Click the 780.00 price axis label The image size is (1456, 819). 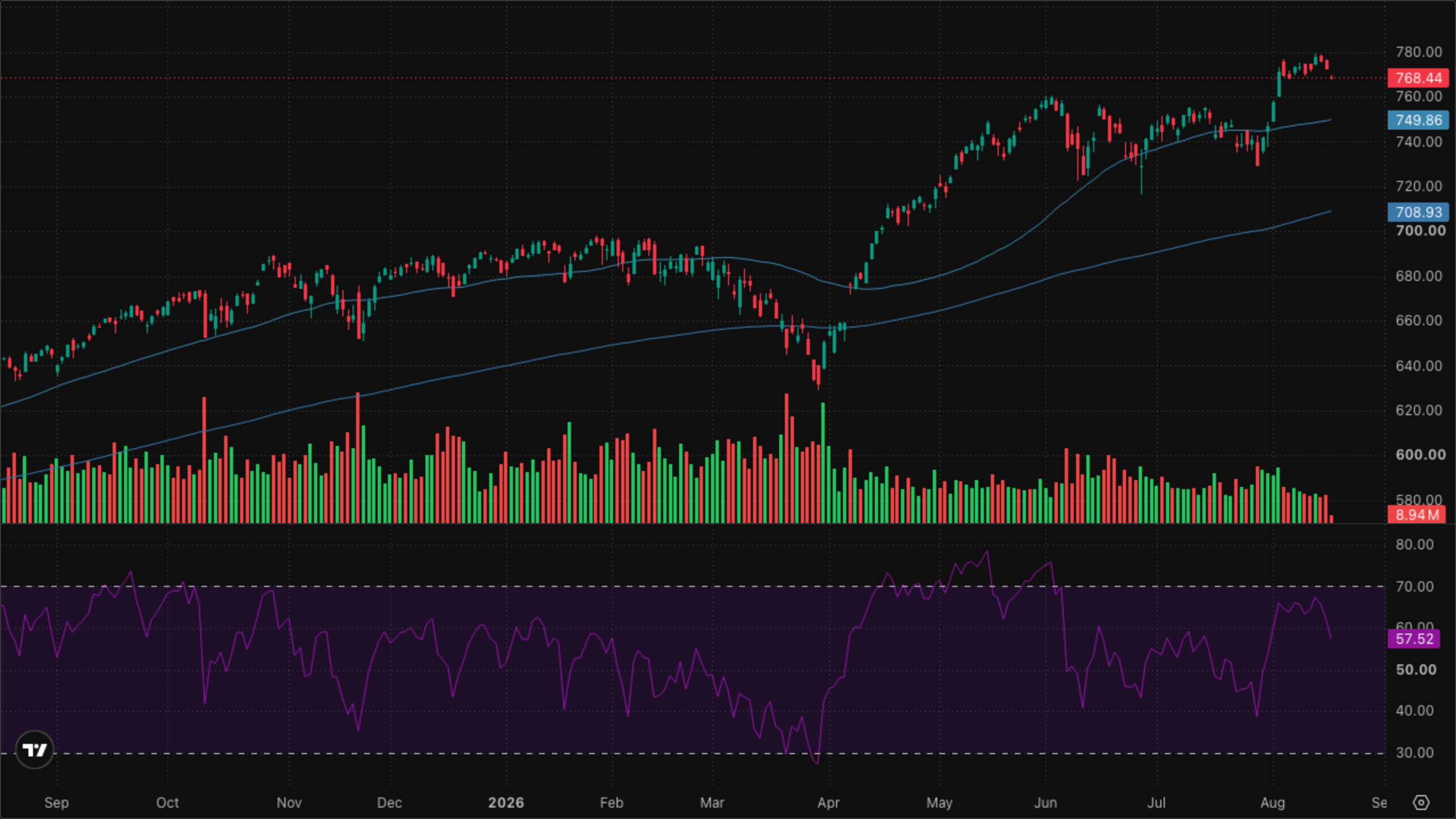[1418, 52]
